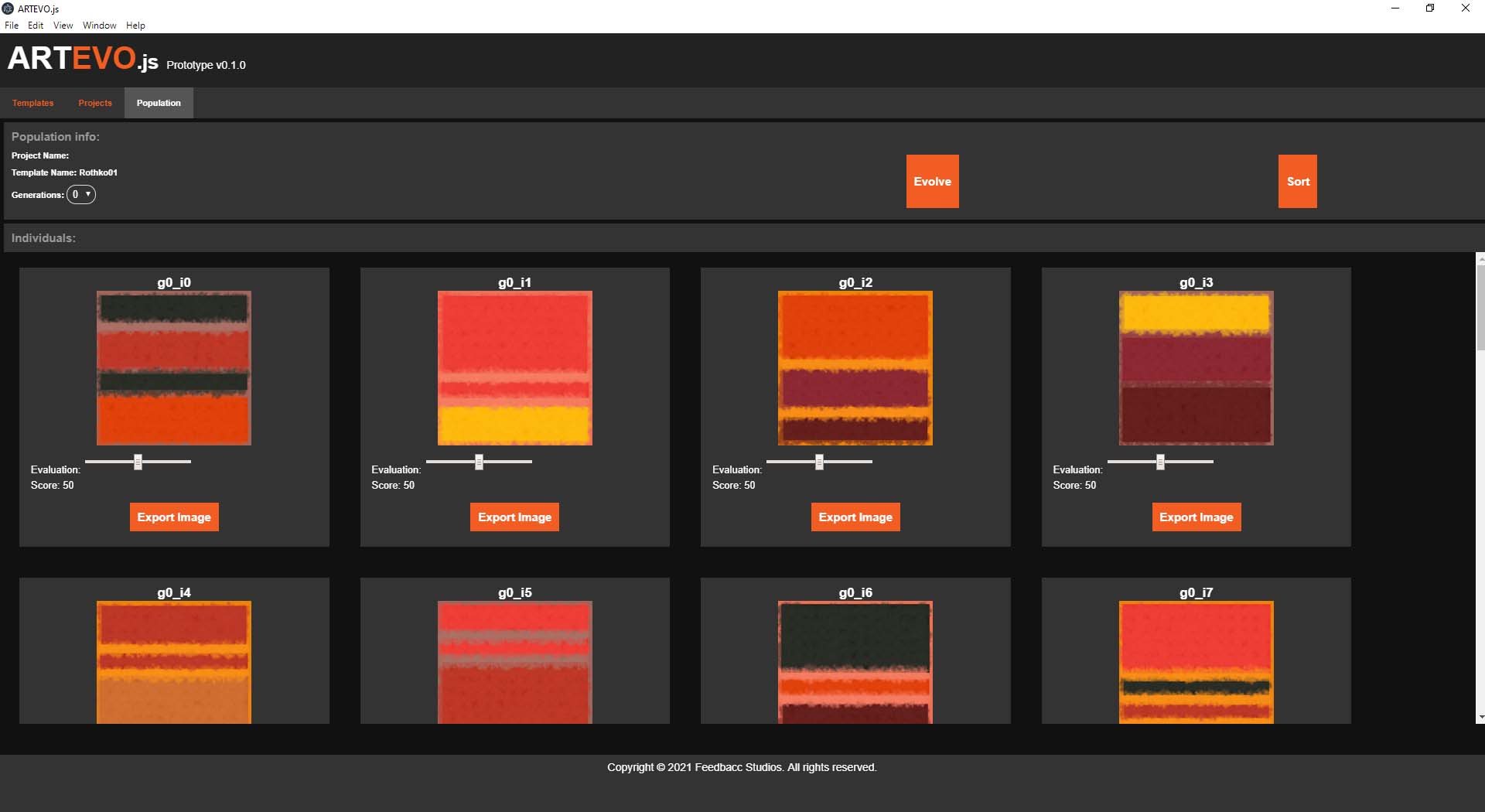Click the copyright Feedbacc Studios footer text

[x=742, y=767]
